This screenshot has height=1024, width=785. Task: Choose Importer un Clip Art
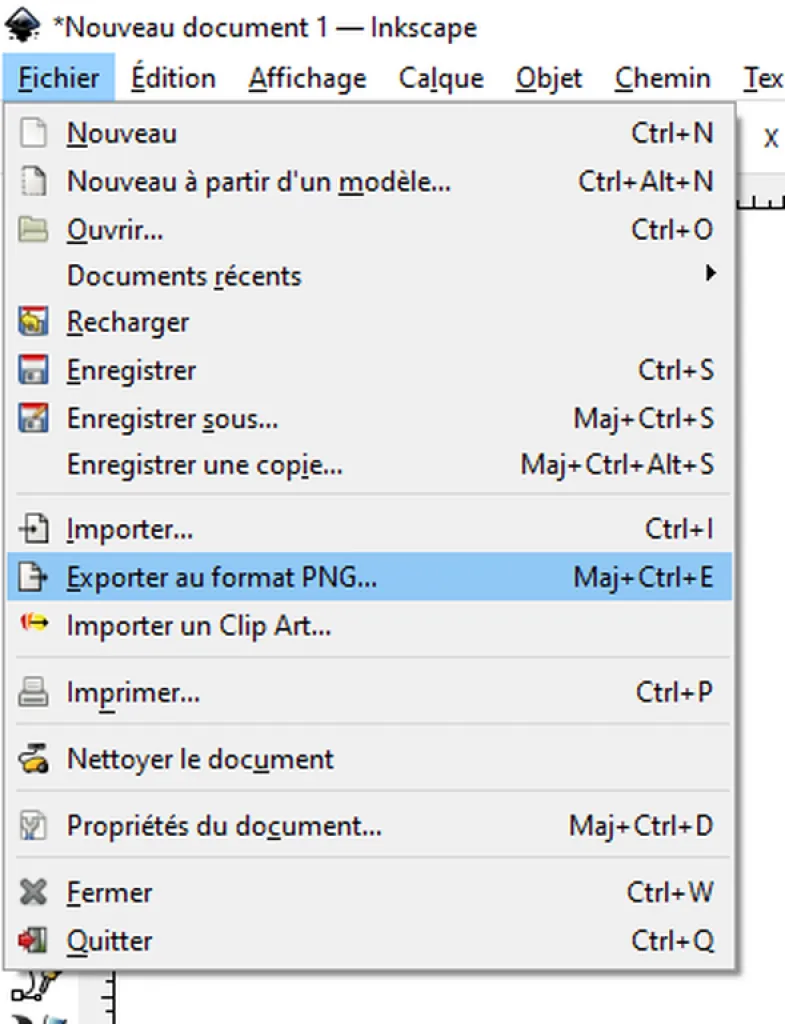tap(370, 626)
